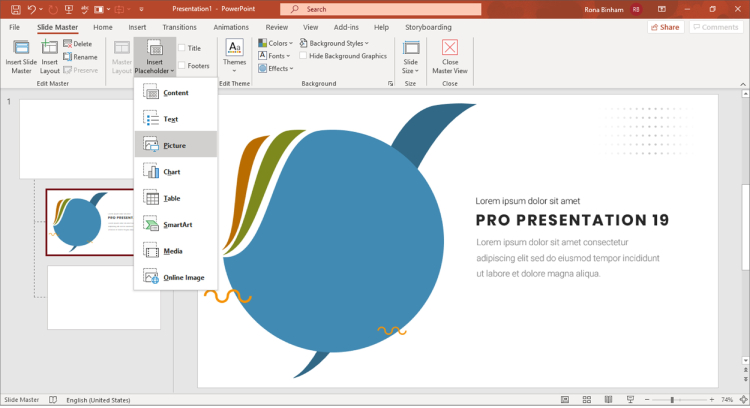Delete the selected layout
The height and width of the screenshot is (408, 750).
tap(77, 44)
